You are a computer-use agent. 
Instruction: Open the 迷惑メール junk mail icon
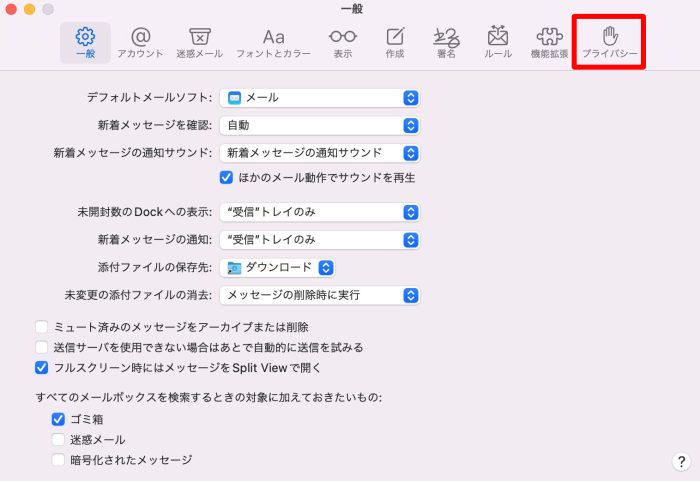pos(200,40)
